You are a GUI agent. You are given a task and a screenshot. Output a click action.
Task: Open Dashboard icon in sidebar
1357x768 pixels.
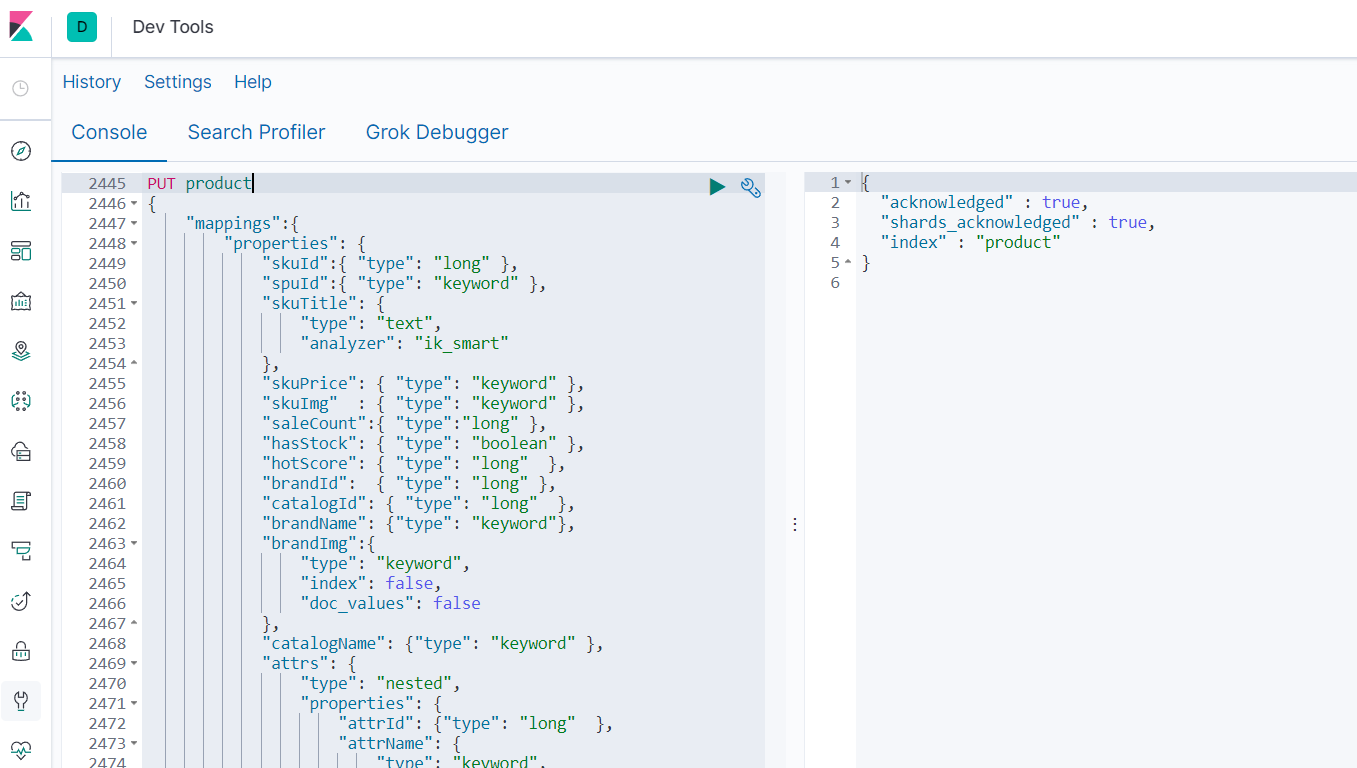[x=21, y=251]
